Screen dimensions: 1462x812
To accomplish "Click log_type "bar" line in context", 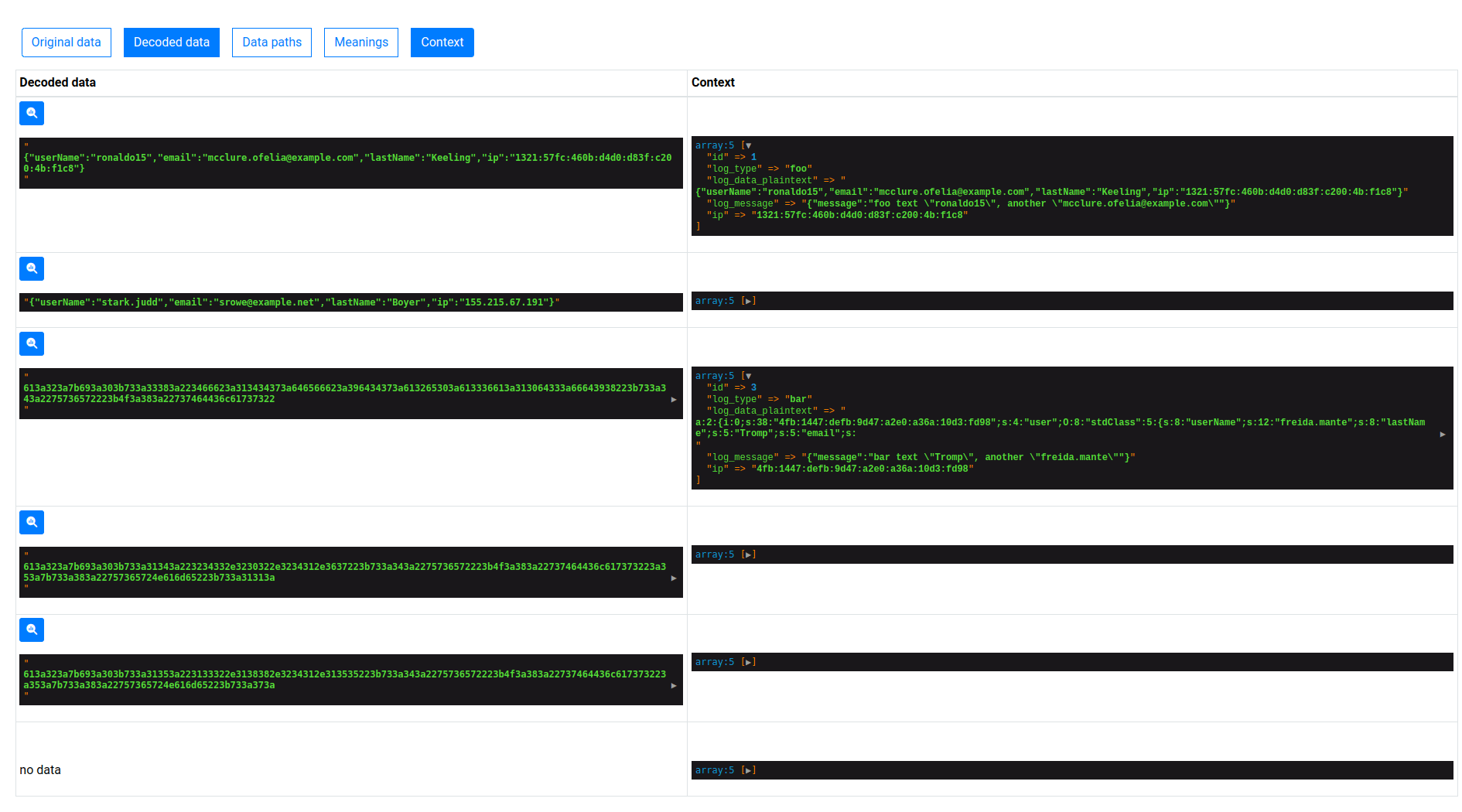I will tap(759, 399).
